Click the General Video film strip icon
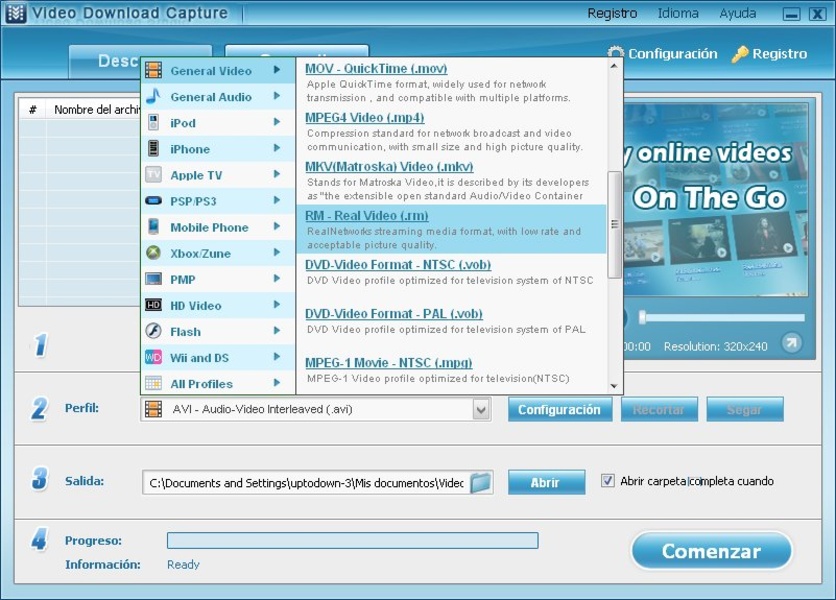The height and width of the screenshot is (600, 836). 154,70
